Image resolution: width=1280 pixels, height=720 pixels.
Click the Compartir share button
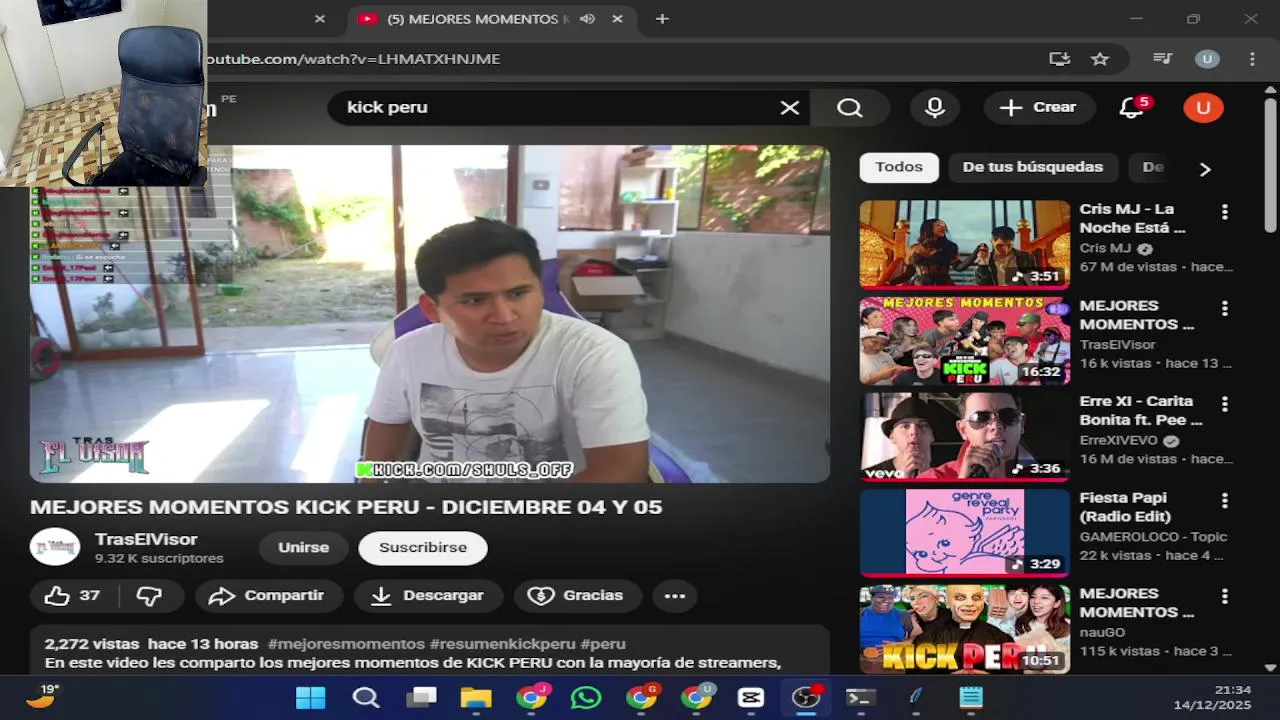click(x=269, y=595)
